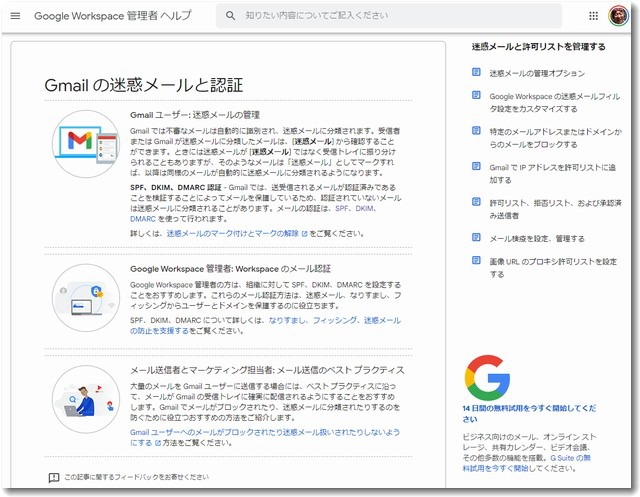Open the account profile avatar
The height and width of the screenshot is (497, 640).
click(618, 16)
